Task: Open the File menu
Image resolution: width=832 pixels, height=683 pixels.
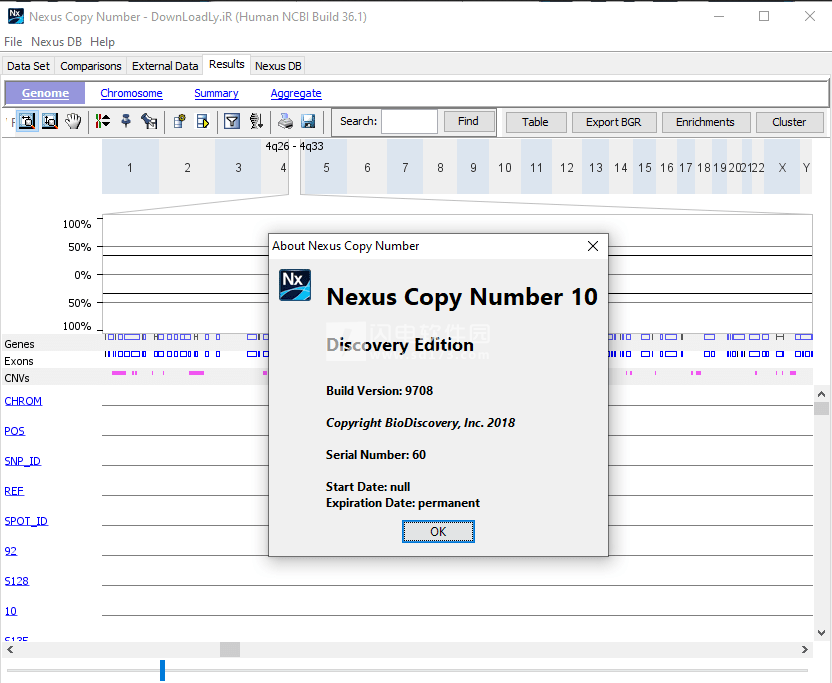Action: click(x=13, y=42)
